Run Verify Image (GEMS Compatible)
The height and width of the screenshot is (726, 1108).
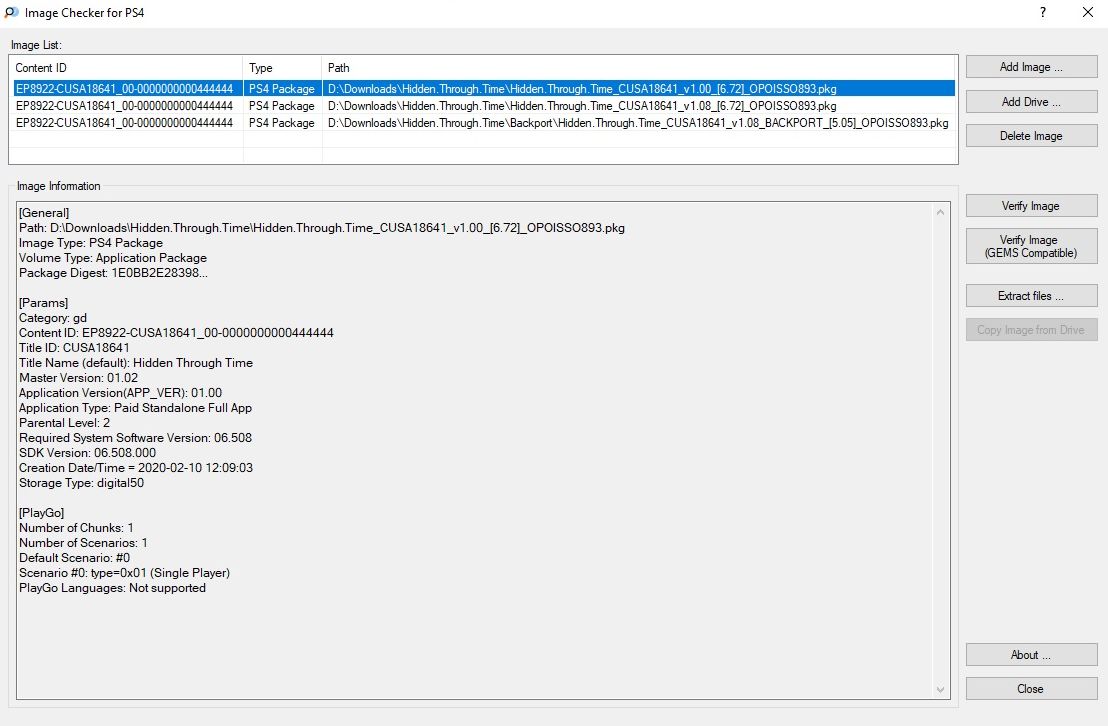tap(1031, 246)
